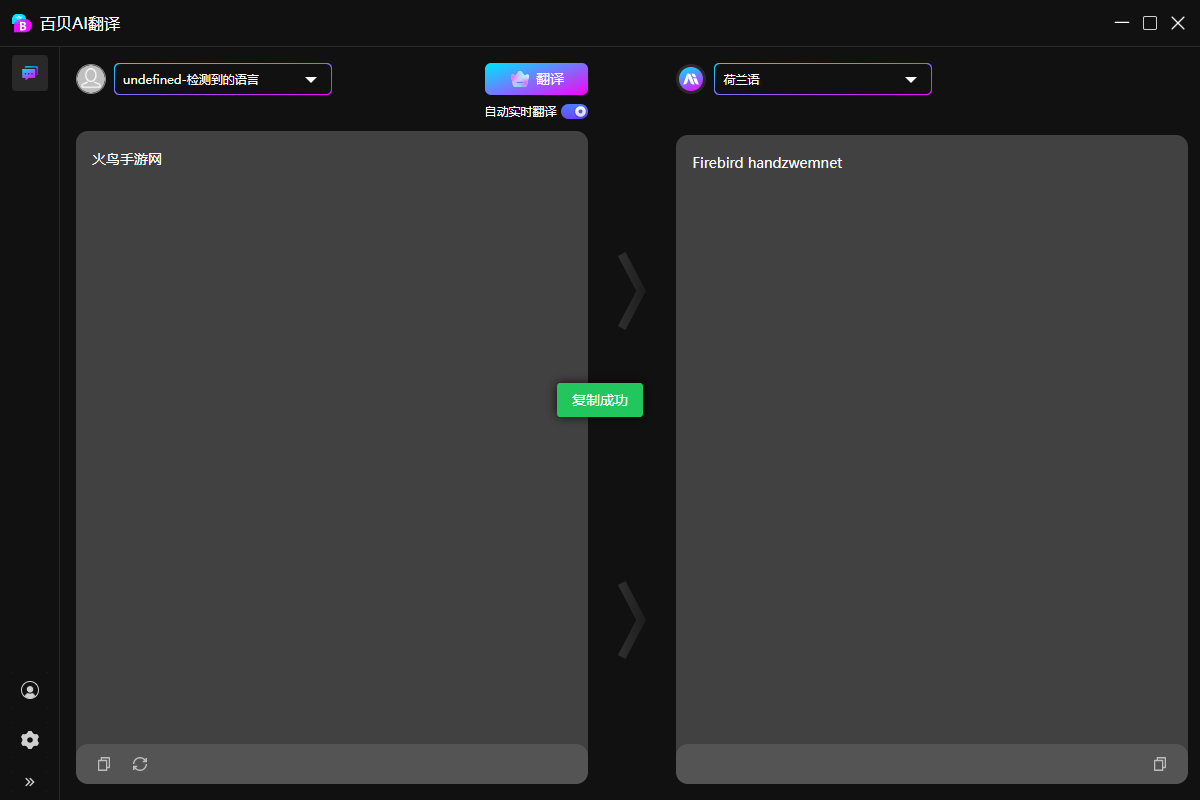Viewport: 1200px width, 800px height.
Task: Click the refresh icon under source panel
Action: 140,764
